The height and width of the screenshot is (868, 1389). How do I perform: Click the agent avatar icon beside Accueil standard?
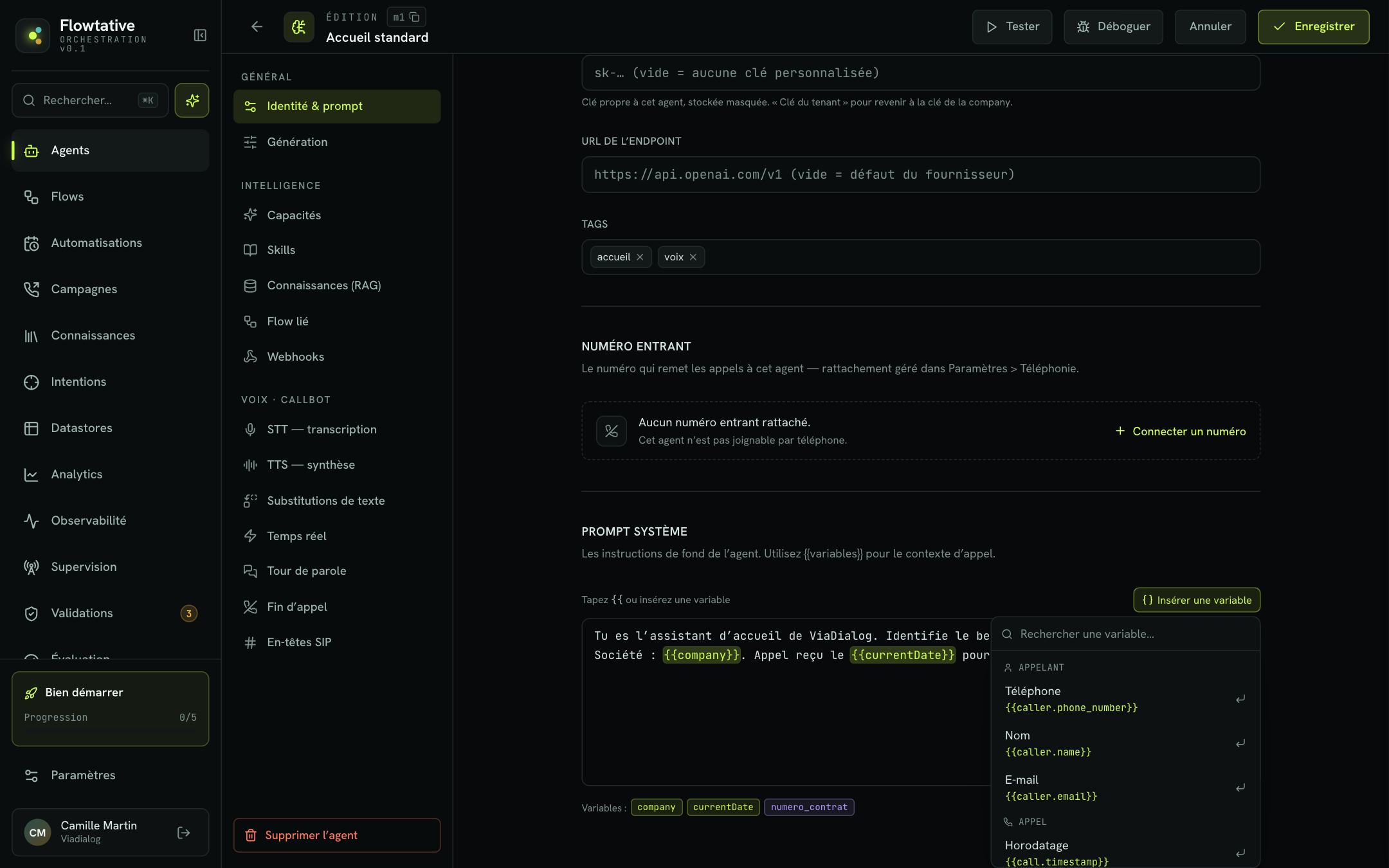[x=299, y=27]
